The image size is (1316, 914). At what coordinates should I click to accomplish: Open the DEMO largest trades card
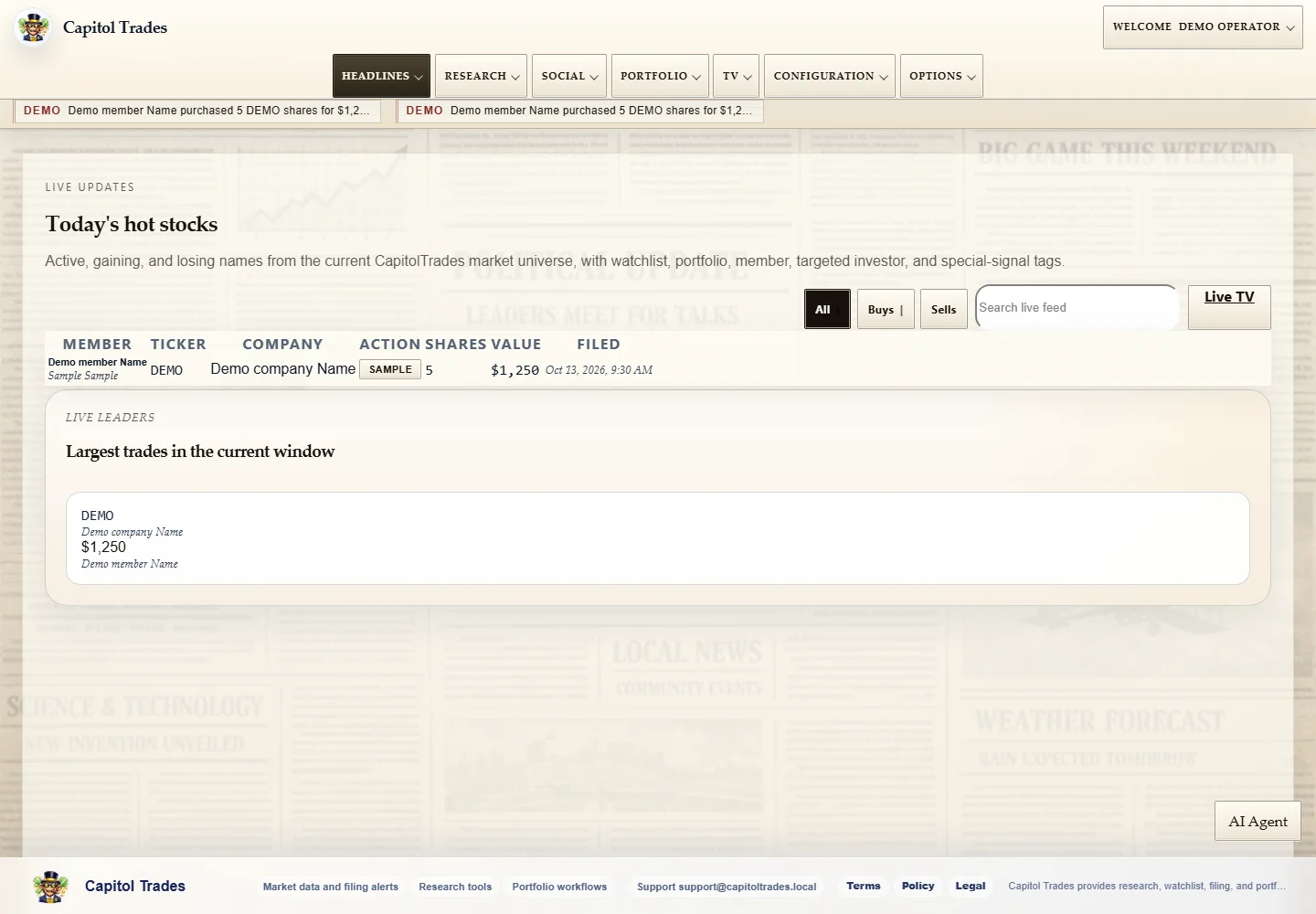[658, 538]
